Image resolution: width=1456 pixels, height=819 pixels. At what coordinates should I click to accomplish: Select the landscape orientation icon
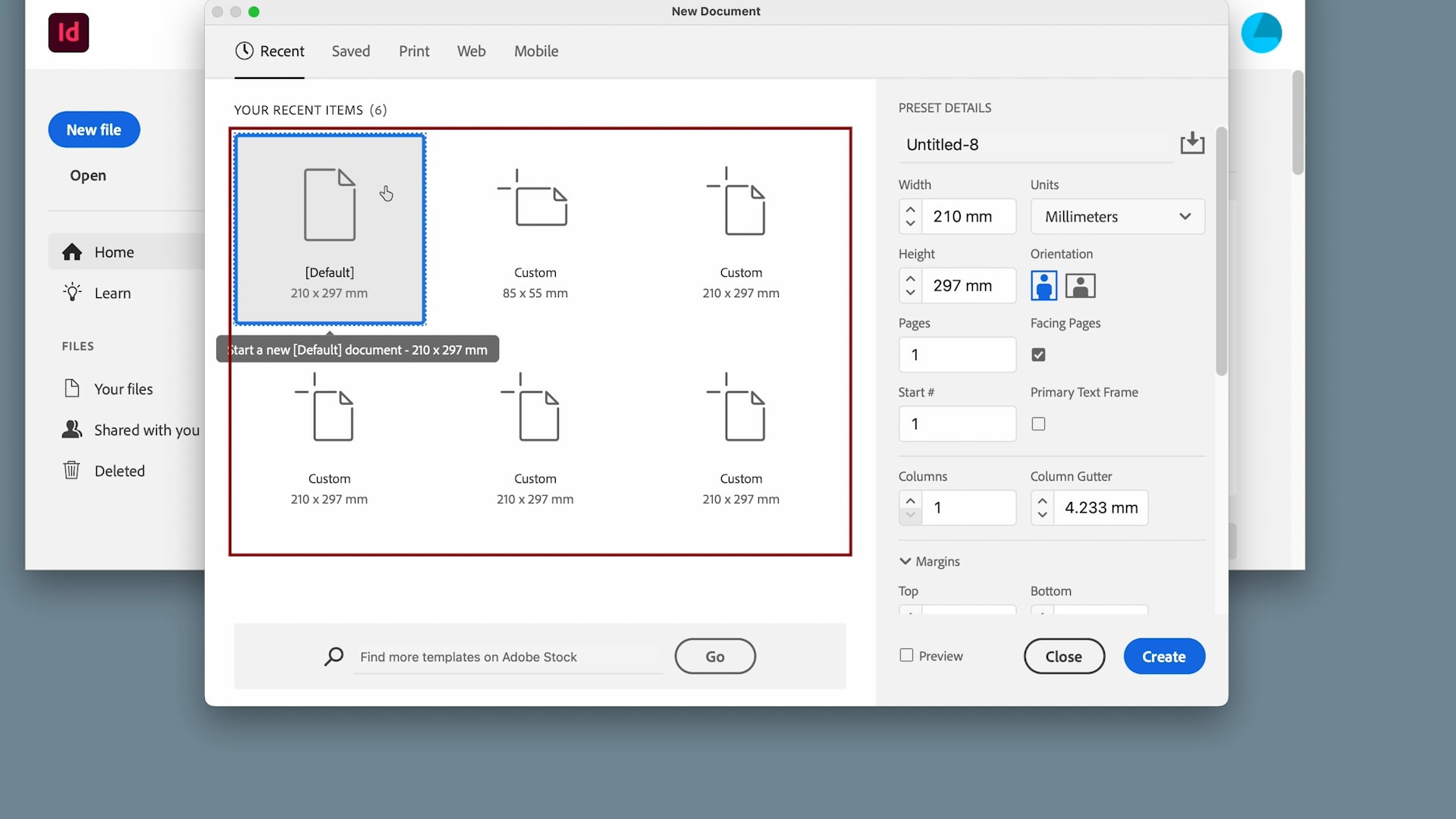[1080, 285]
